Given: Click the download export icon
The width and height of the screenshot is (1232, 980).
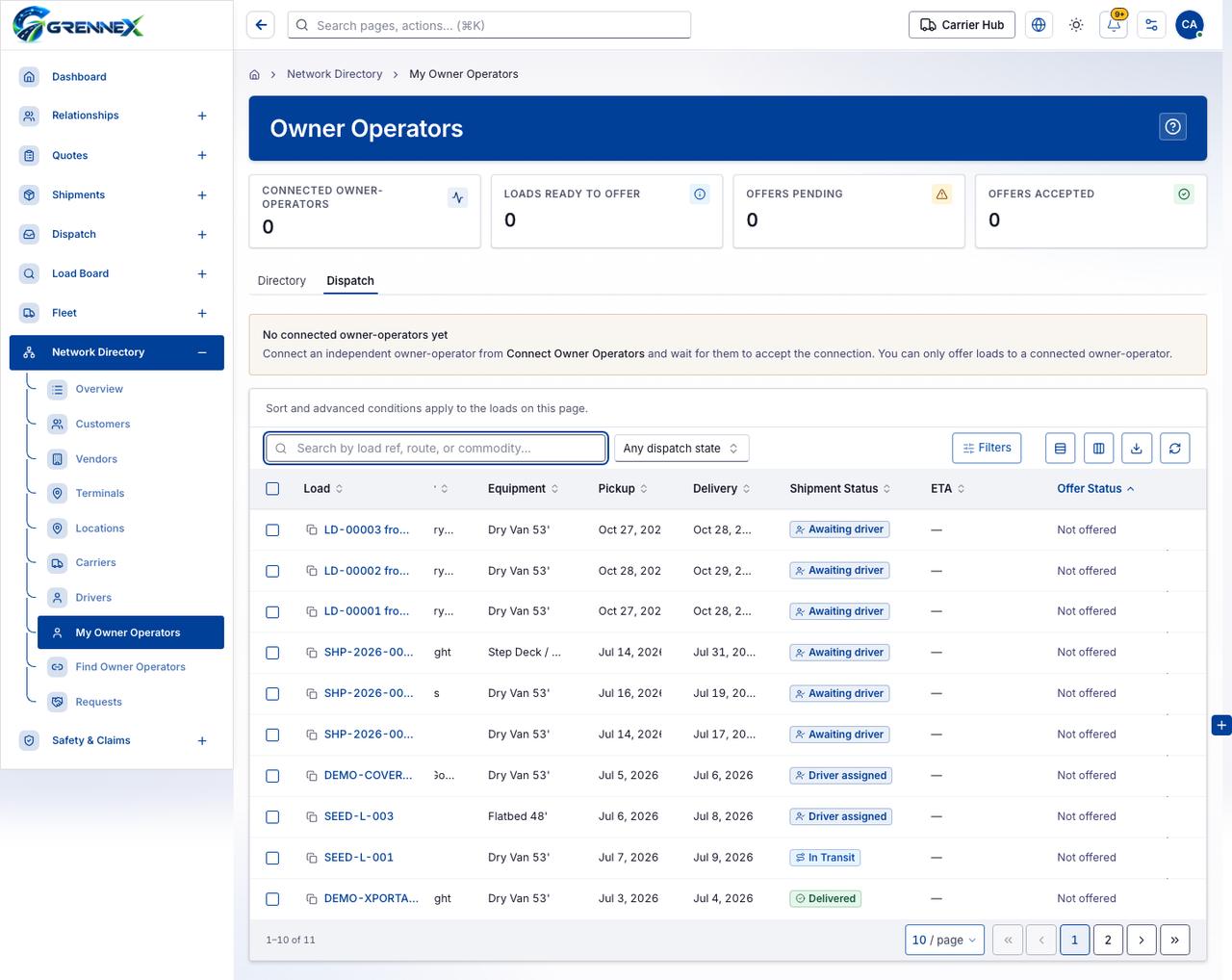Looking at the screenshot, I should click(x=1137, y=448).
